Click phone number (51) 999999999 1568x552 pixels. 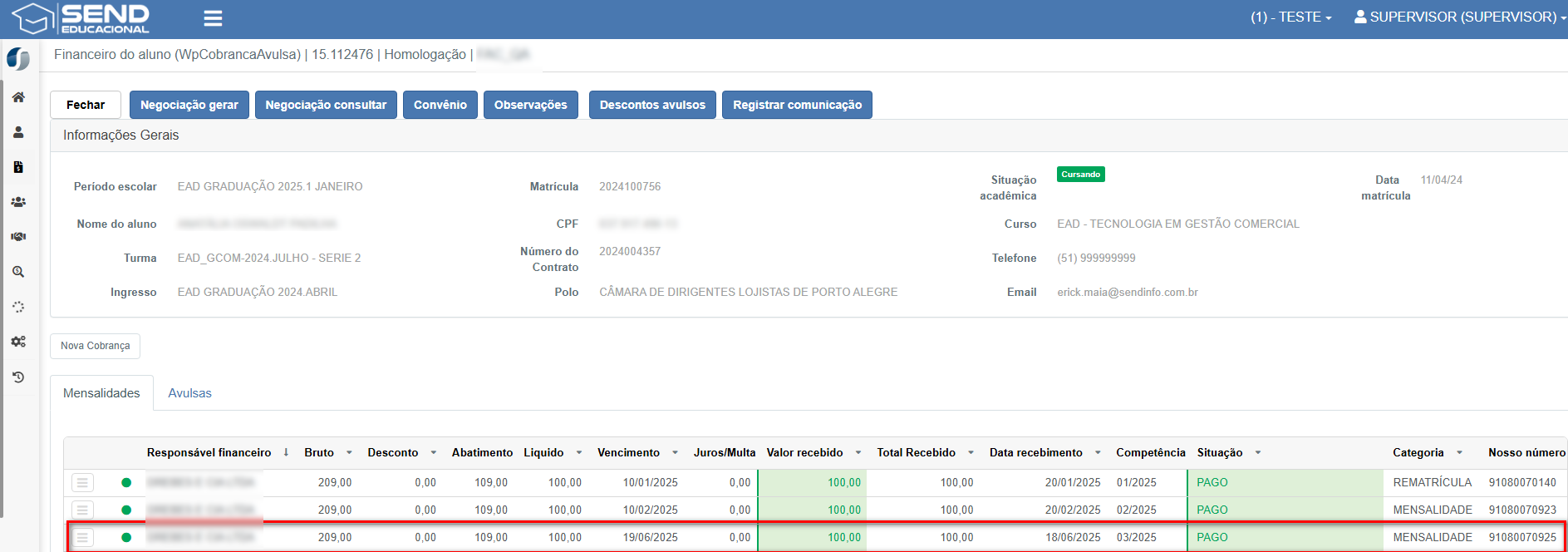point(1096,258)
